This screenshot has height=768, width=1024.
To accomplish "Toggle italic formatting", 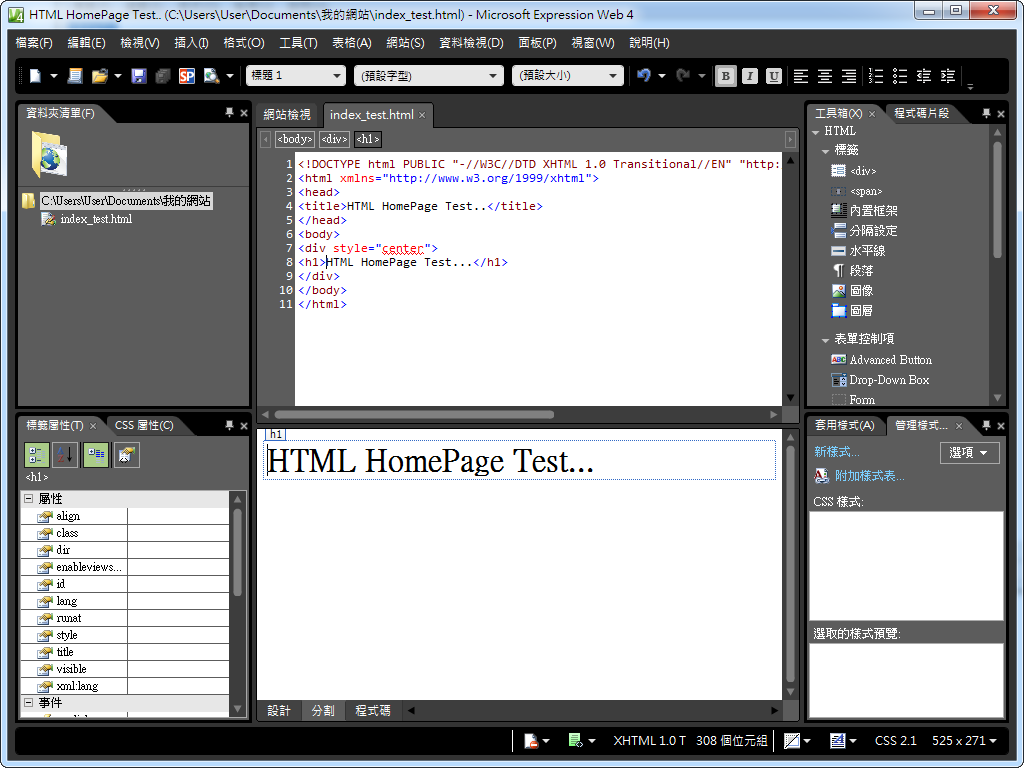I will 749,76.
